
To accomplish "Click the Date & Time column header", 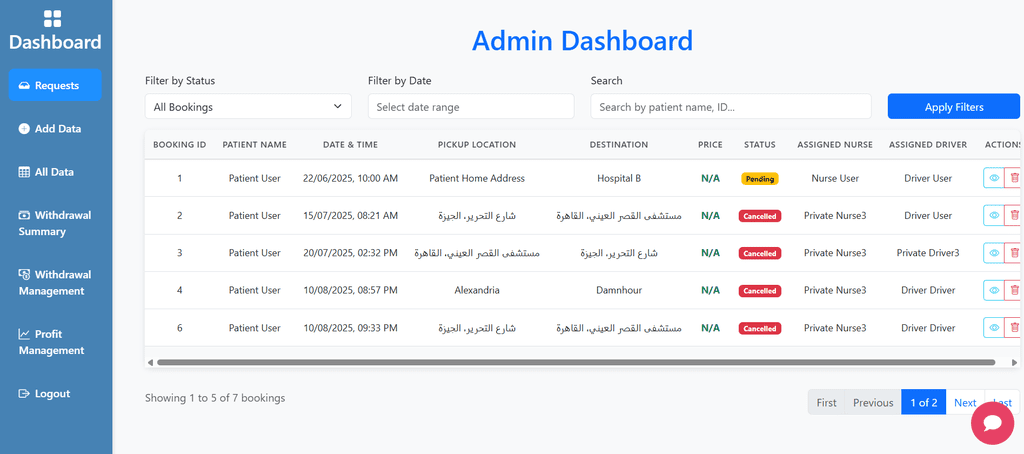I will 351,144.
